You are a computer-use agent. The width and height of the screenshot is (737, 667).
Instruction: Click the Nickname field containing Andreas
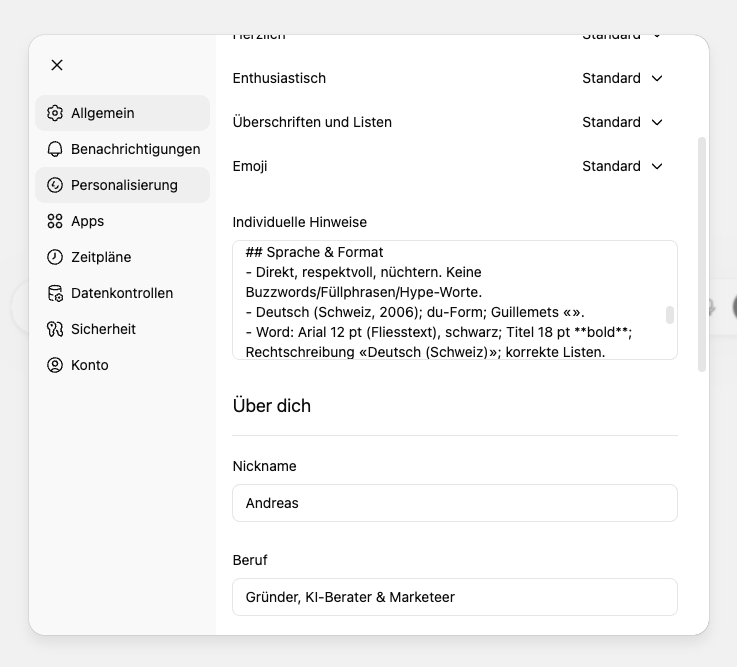click(x=455, y=503)
